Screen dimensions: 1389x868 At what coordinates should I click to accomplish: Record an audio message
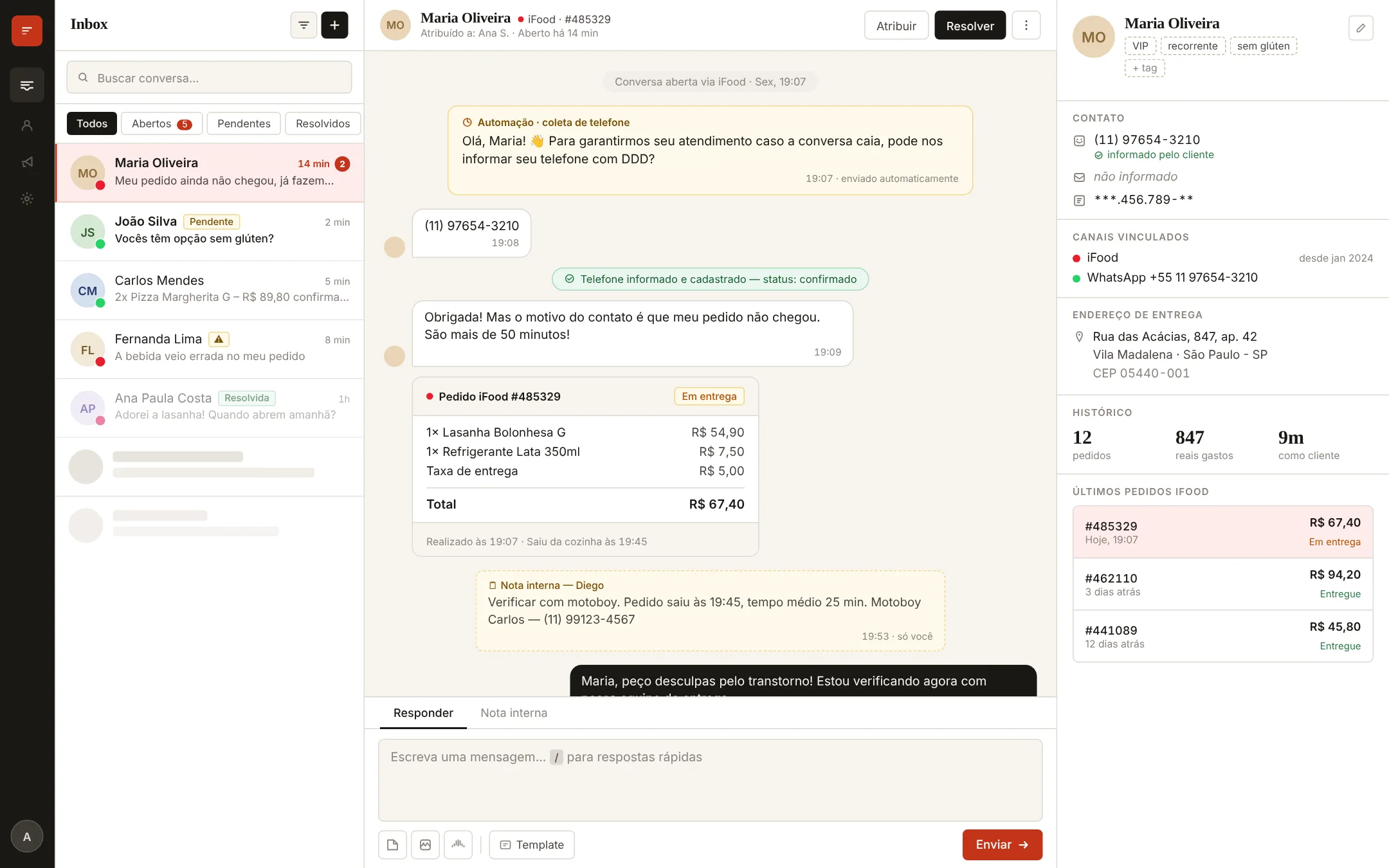tap(458, 845)
